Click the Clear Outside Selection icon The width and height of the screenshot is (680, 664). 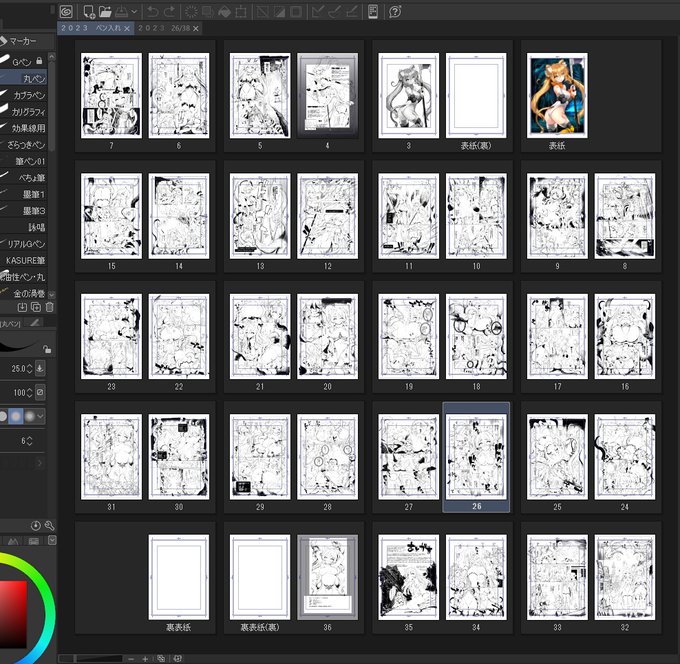[x=208, y=12]
